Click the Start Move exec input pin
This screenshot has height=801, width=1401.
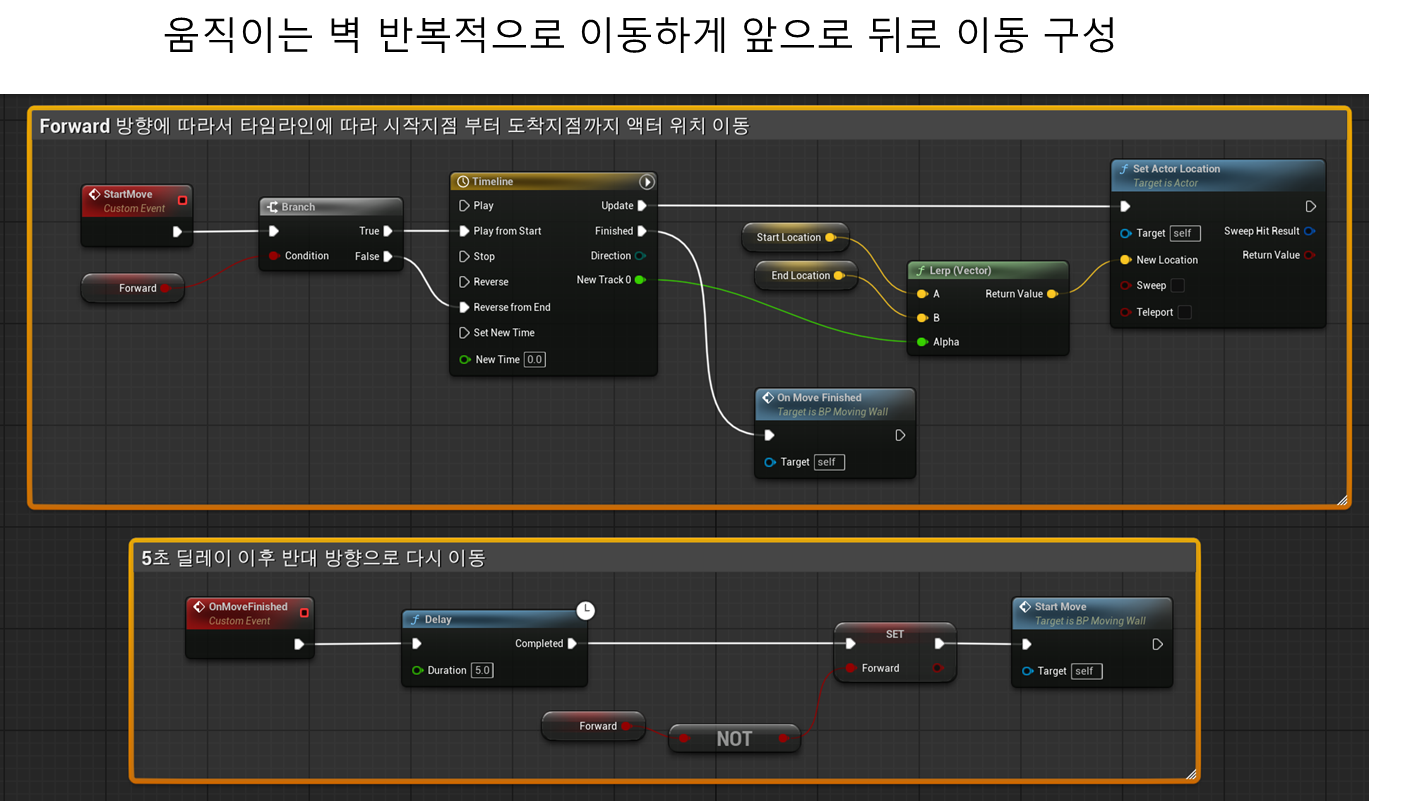coord(1027,644)
